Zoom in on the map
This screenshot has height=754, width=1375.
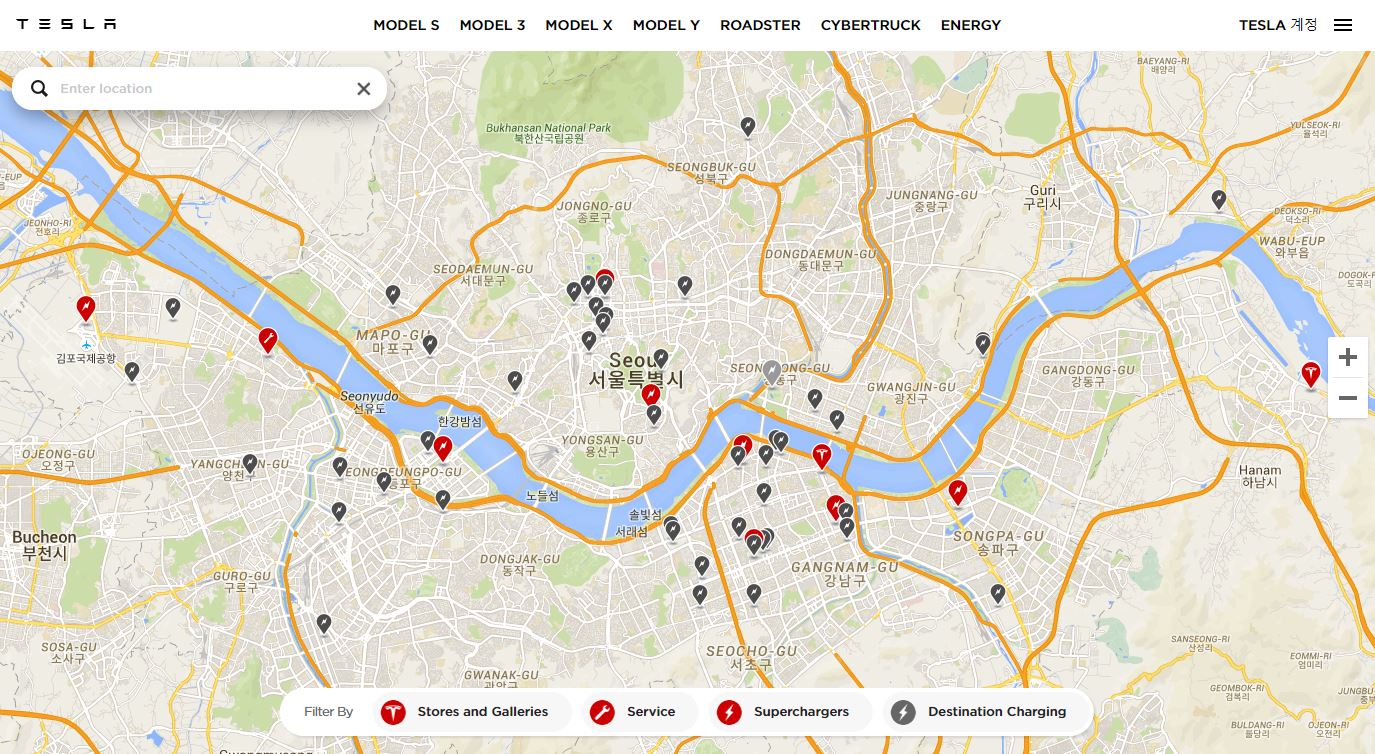tap(1347, 357)
